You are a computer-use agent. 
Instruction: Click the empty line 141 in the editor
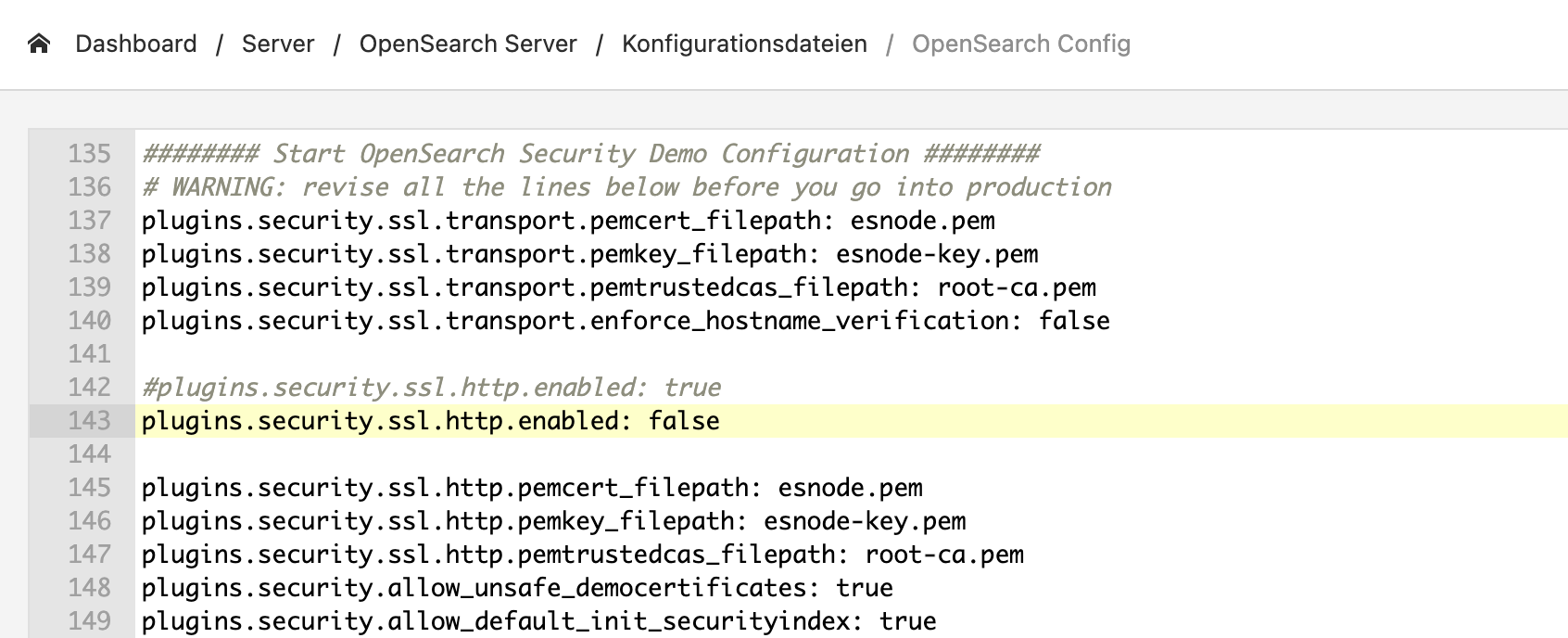pyautogui.click(x=851, y=354)
